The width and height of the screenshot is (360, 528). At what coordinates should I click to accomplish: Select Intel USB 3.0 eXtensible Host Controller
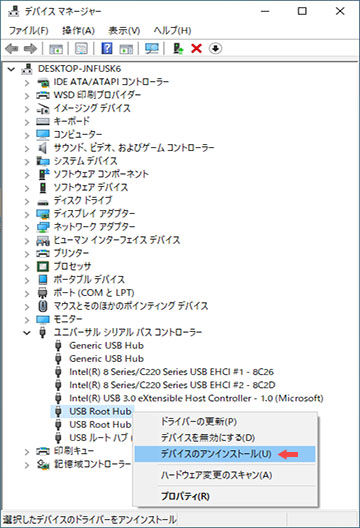point(196,398)
